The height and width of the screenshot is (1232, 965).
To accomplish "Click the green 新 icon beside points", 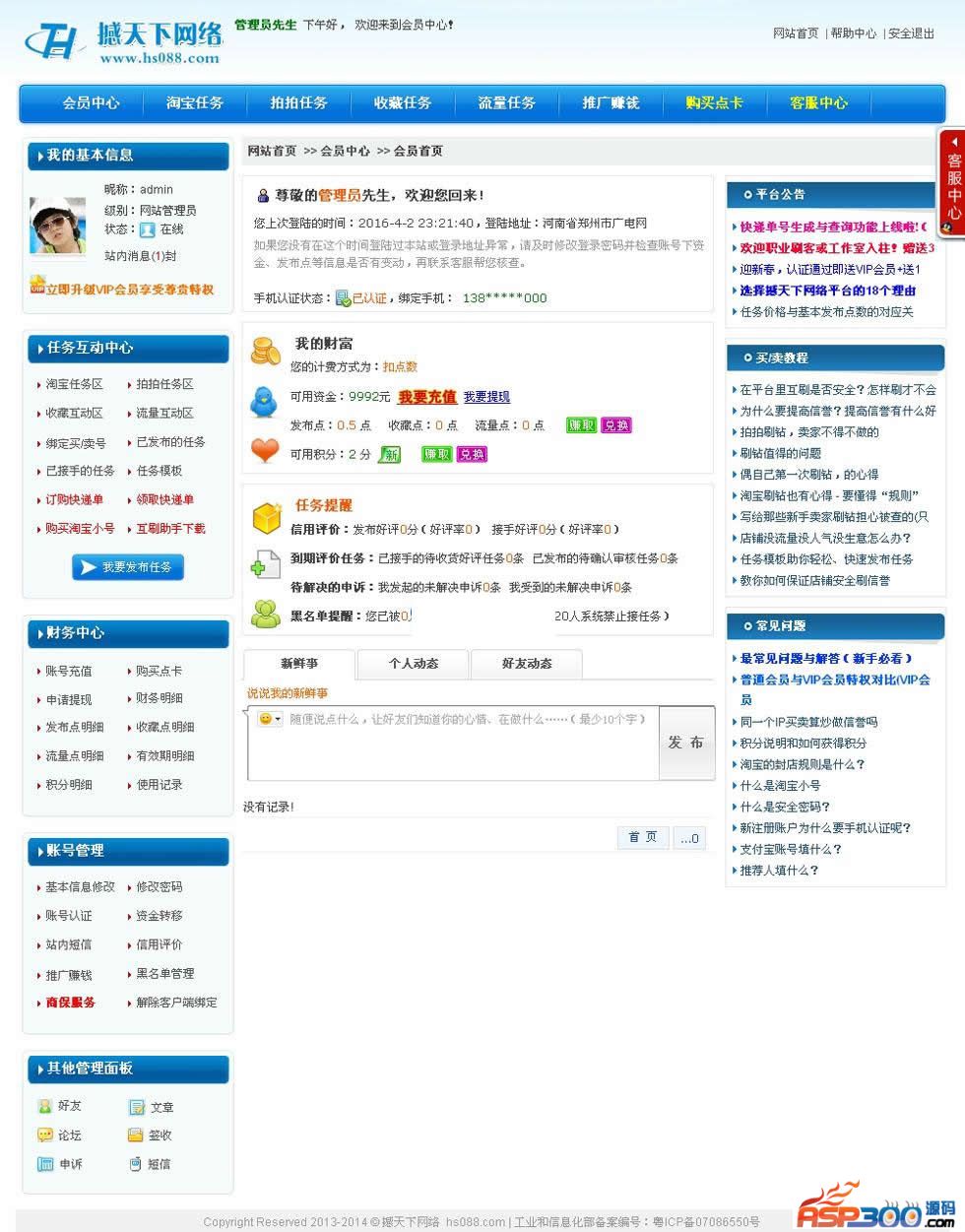I will [x=389, y=454].
